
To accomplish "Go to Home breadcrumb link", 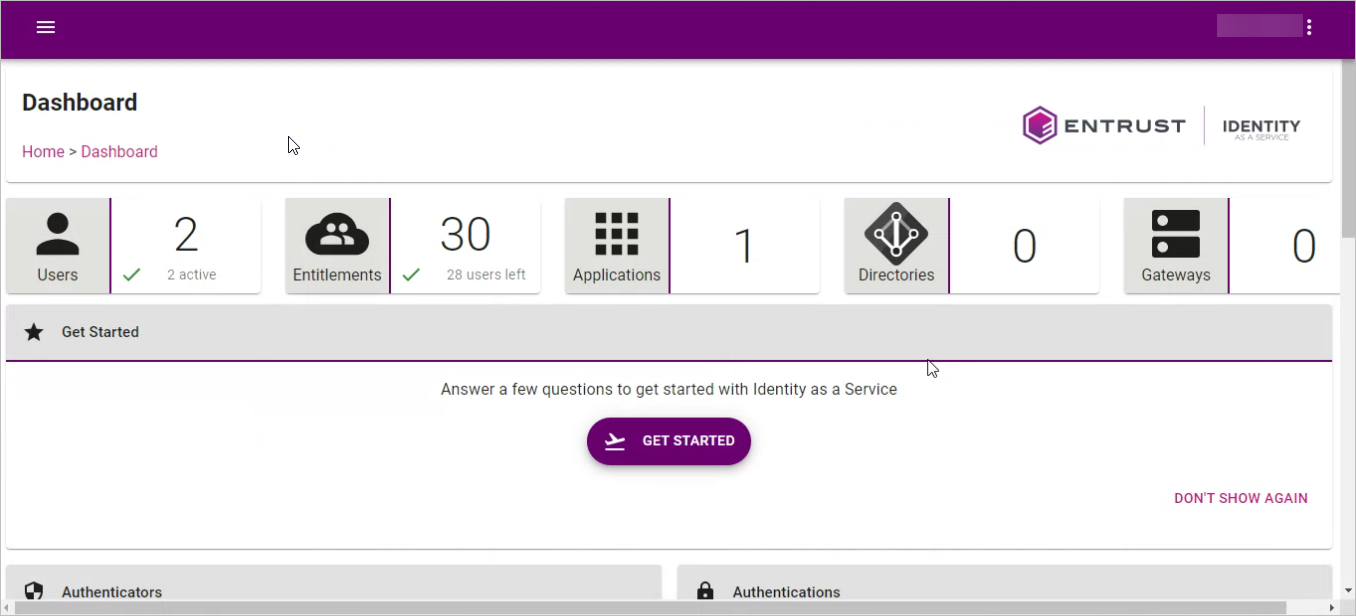I will (x=43, y=152).
